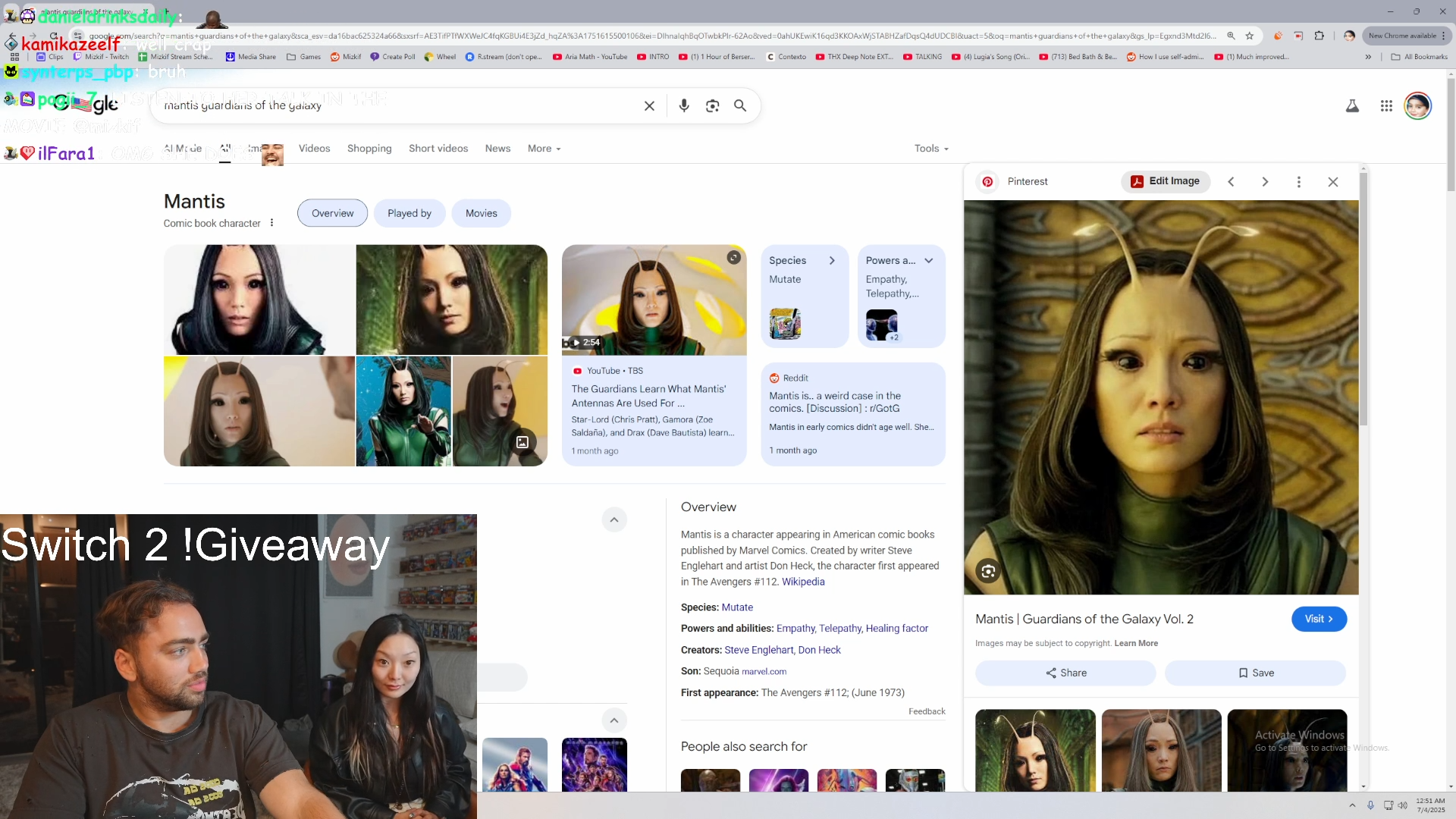Open Search by image (Lens) icon
The width and height of the screenshot is (1456, 819).
[712, 106]
